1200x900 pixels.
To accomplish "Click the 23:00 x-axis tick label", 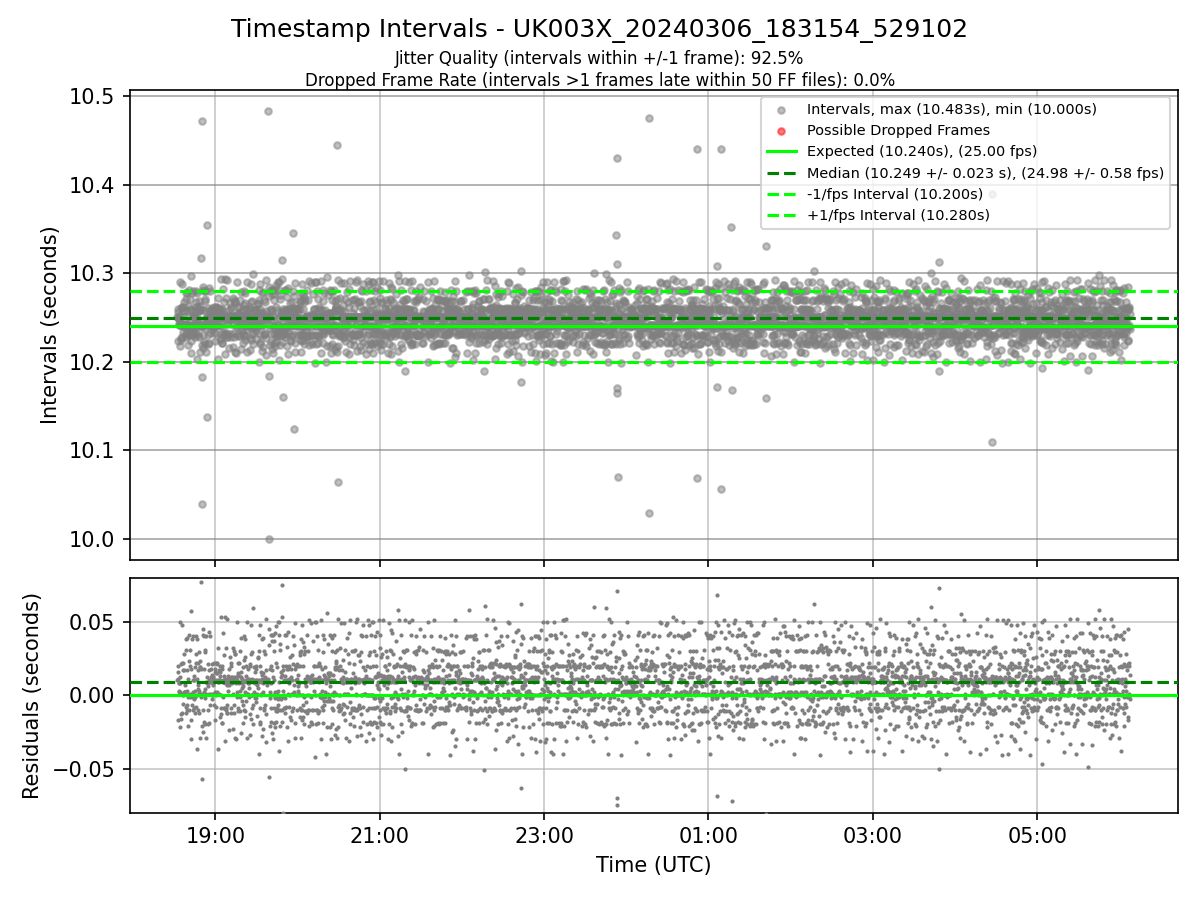I will (x=543, y=835).
